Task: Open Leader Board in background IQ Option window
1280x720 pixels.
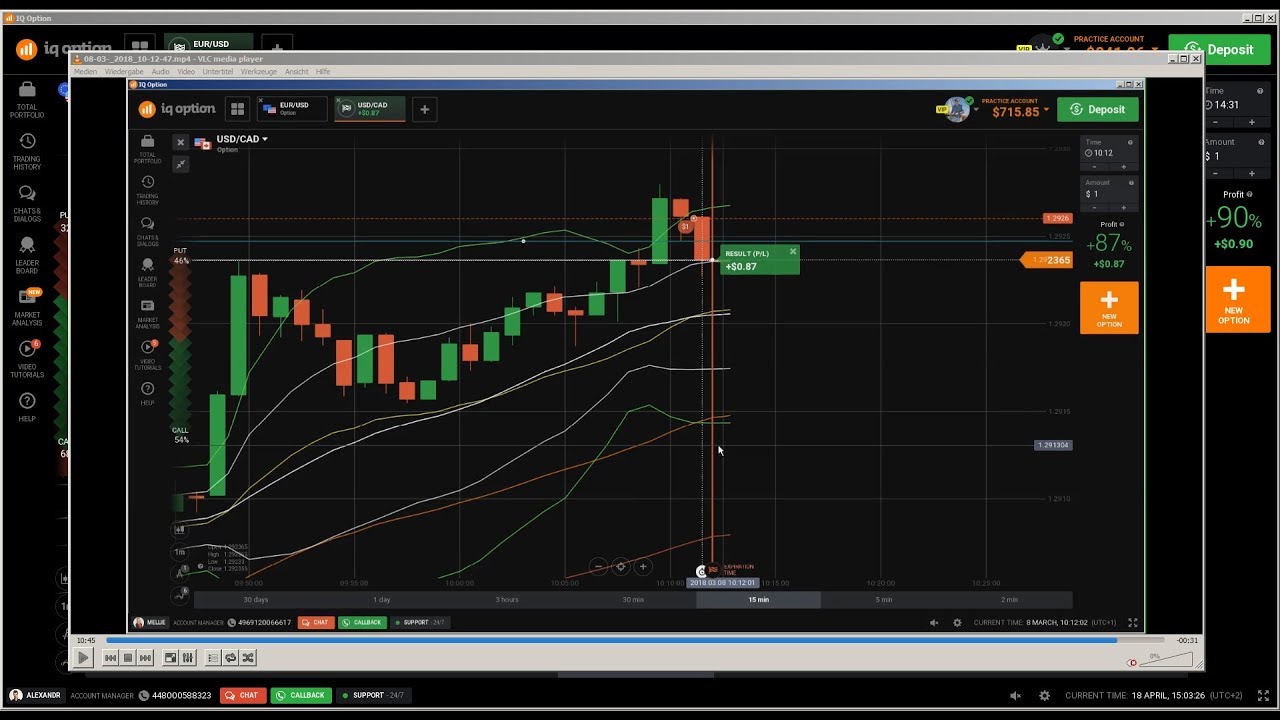Action: pos(27,256)
